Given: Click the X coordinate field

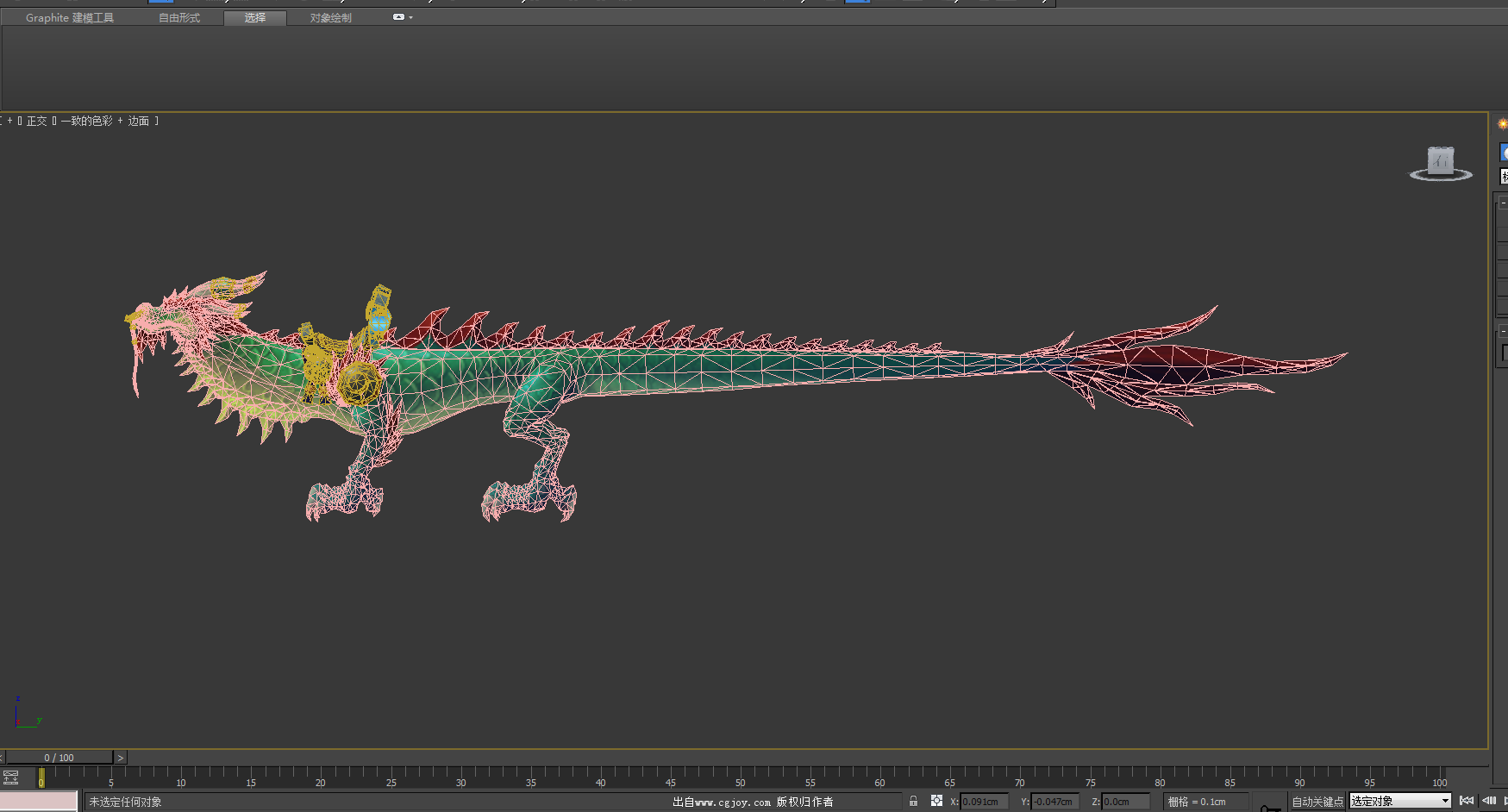Looking at the screenshot, I should click(984, 802).
